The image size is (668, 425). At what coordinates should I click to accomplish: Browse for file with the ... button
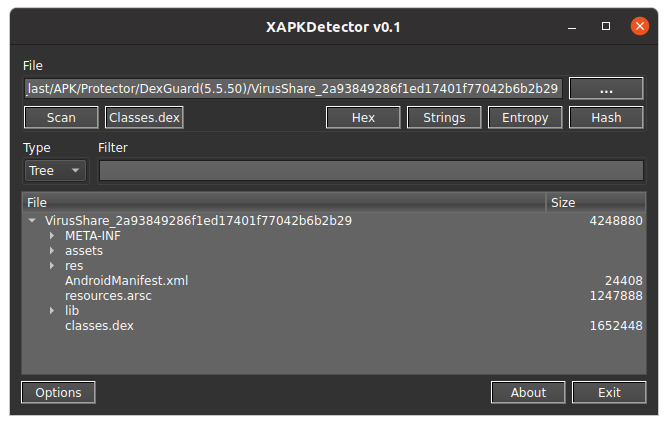(x=606, y=89)
